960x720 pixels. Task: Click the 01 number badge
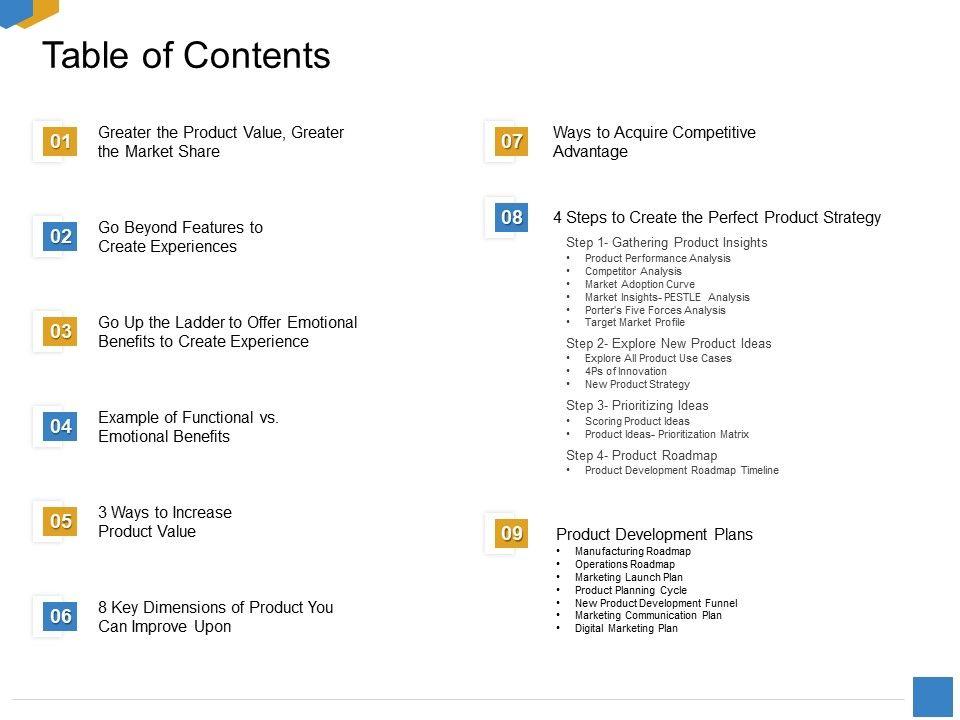click(61, 142)
